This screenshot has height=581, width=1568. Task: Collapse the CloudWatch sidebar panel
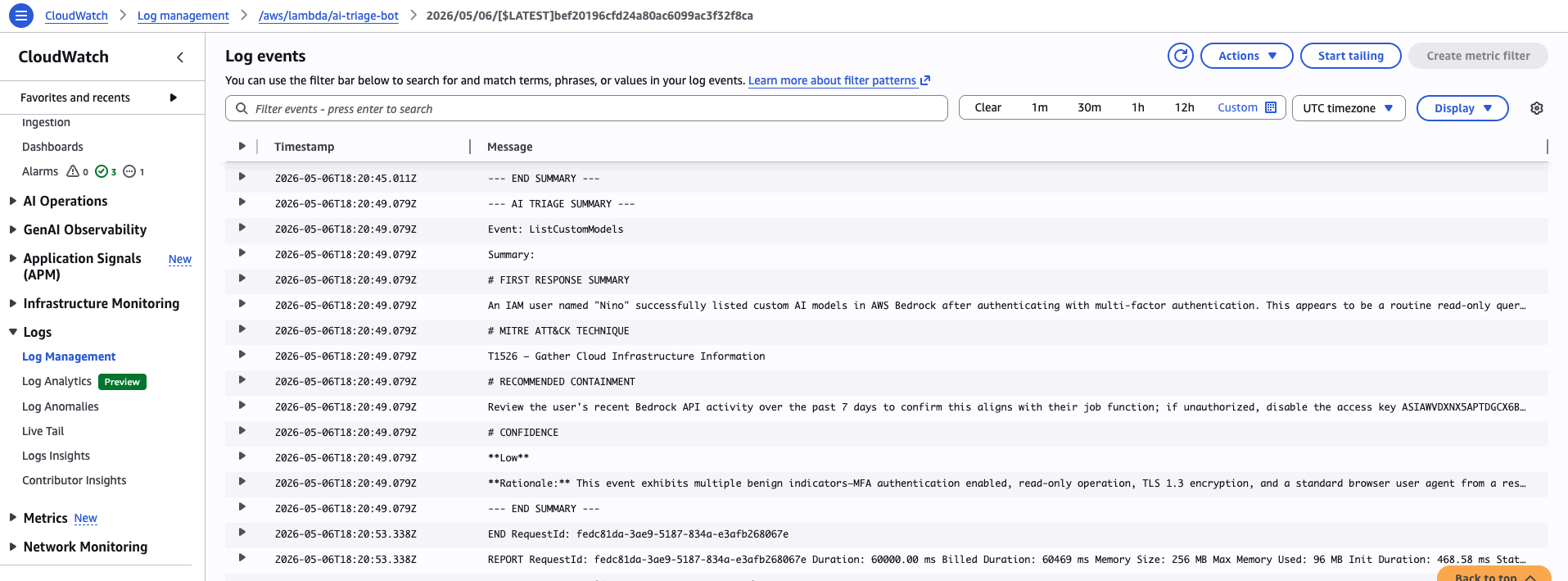pos(180,57)
